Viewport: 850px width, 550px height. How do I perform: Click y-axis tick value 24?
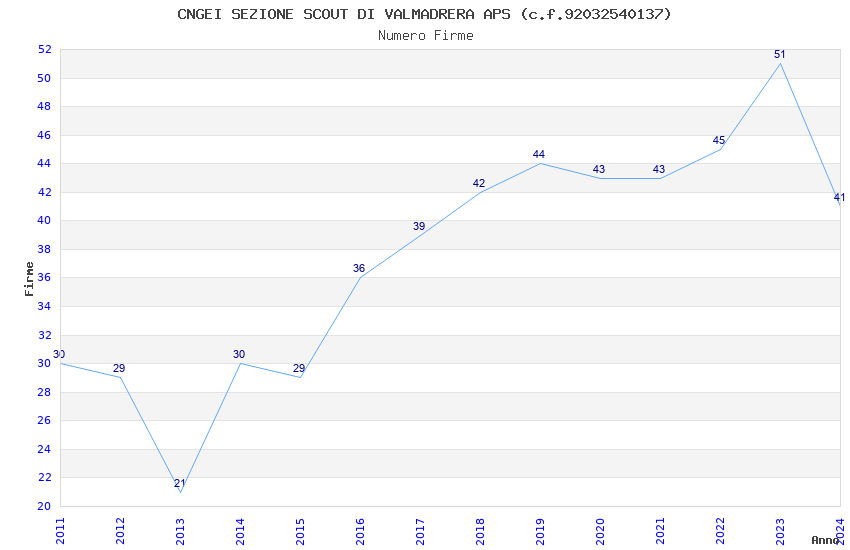44,449
